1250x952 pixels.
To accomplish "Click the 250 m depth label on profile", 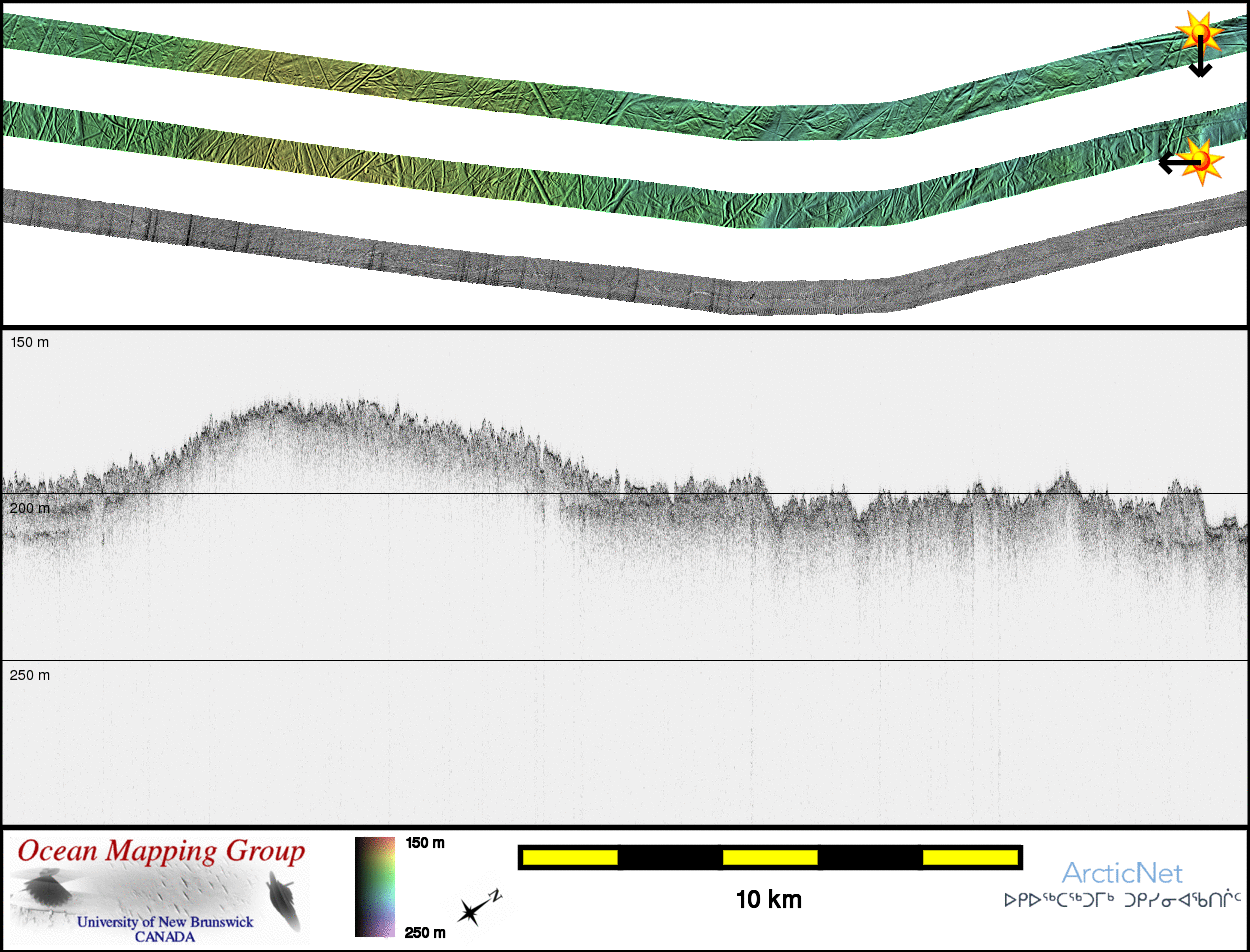I will (x=29, y=675).
